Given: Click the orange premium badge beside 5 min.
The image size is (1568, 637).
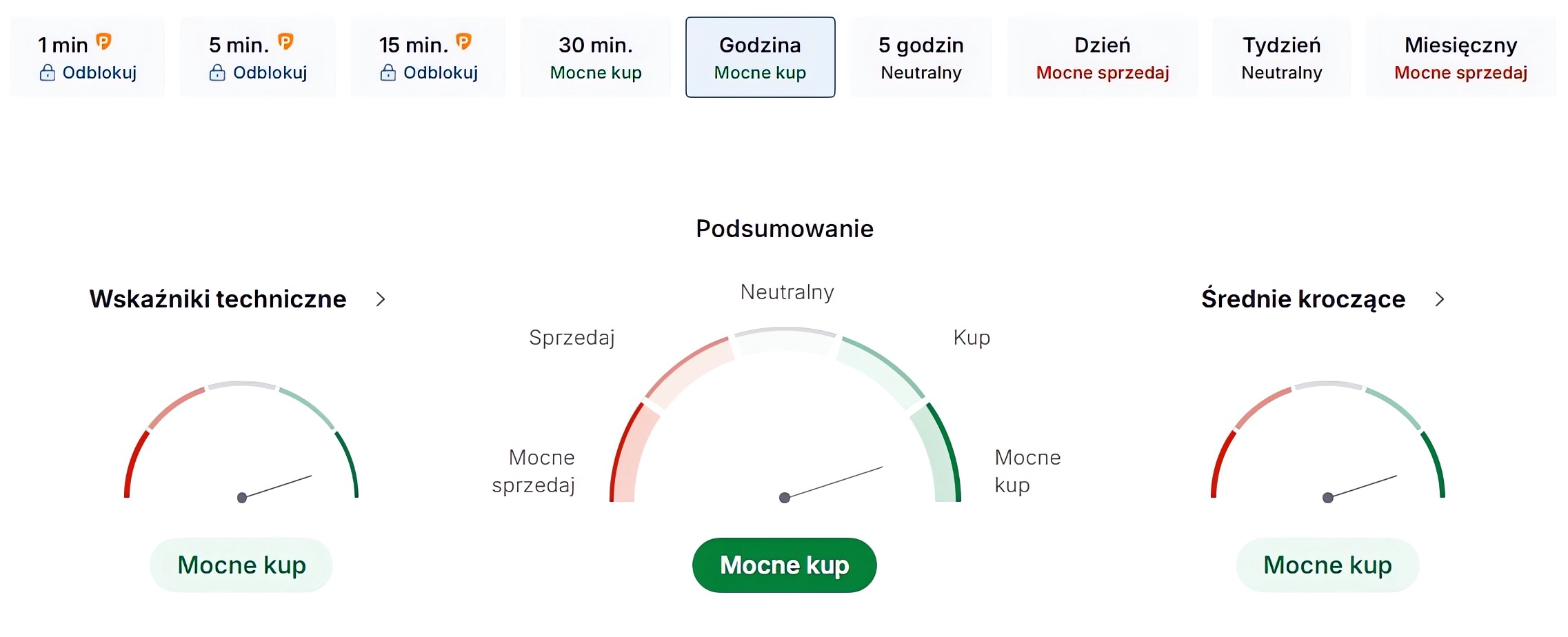Looking at the screenshot, I should point(285,42).
